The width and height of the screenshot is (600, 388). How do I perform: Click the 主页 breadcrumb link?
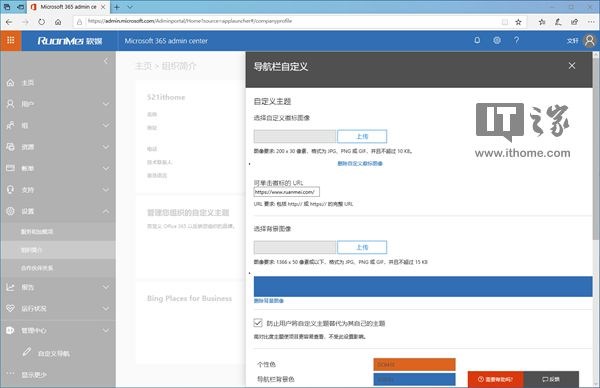coord(143,66)
